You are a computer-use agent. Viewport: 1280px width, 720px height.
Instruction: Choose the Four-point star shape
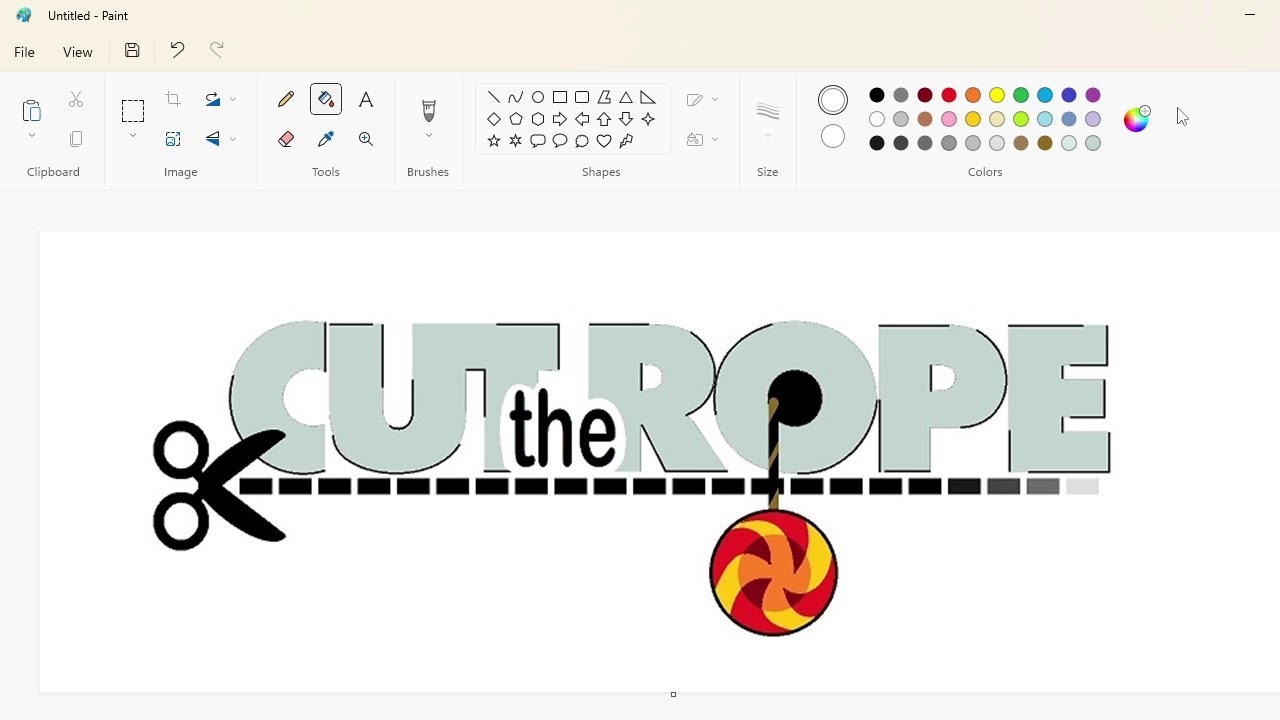[648, 119]
